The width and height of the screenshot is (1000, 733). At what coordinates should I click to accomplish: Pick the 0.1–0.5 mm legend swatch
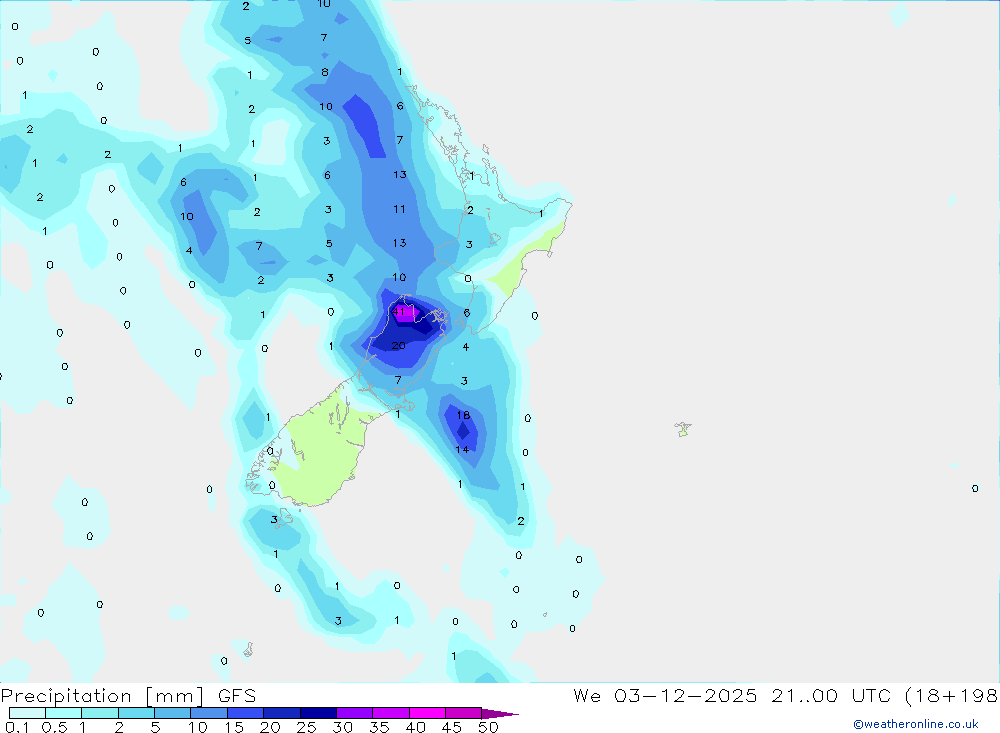(x=27, y=713)
